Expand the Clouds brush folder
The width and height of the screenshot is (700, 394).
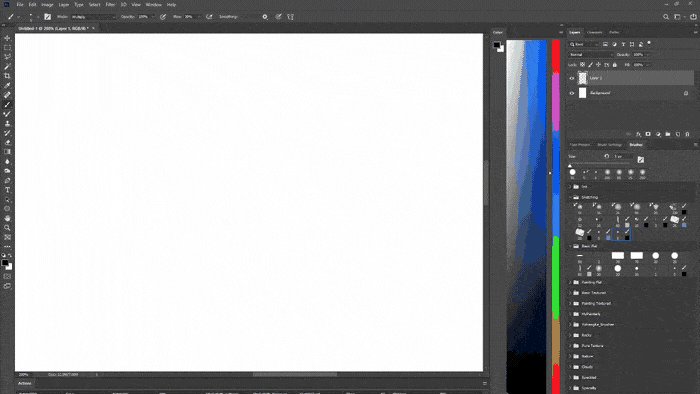[x=571, y=367]
